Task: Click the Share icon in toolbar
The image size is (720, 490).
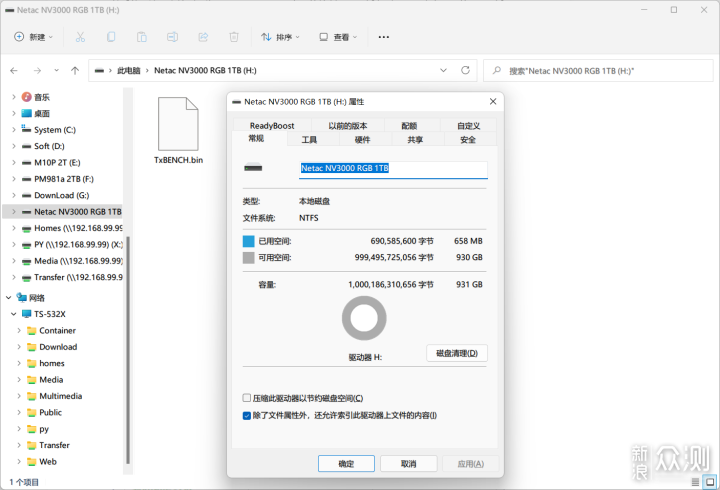Action: tap(203, 37)
